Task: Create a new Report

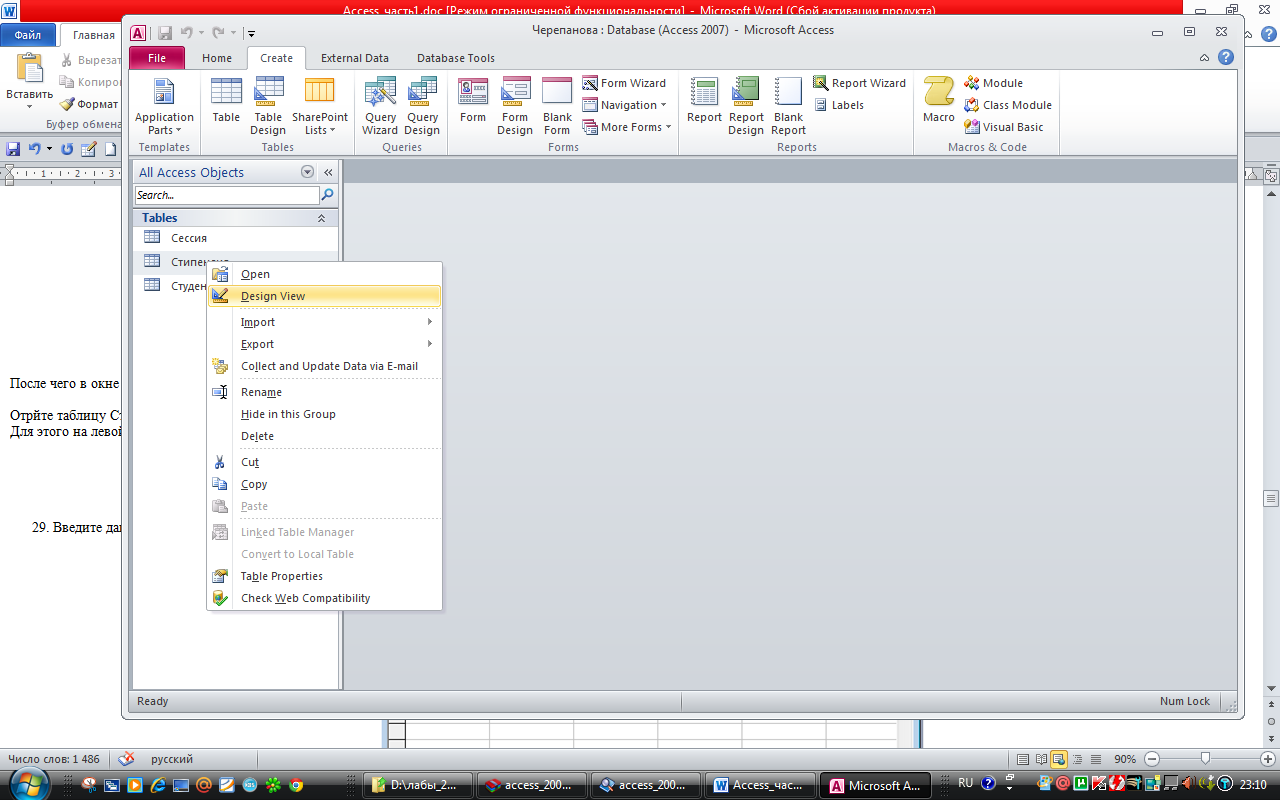Action: pyautogui.click(x=704, y=101)
